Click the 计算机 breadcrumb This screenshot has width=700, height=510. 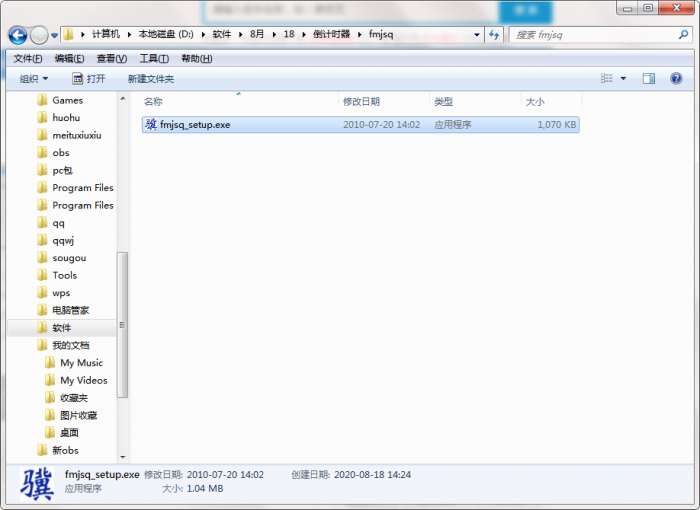pos(106,34)
